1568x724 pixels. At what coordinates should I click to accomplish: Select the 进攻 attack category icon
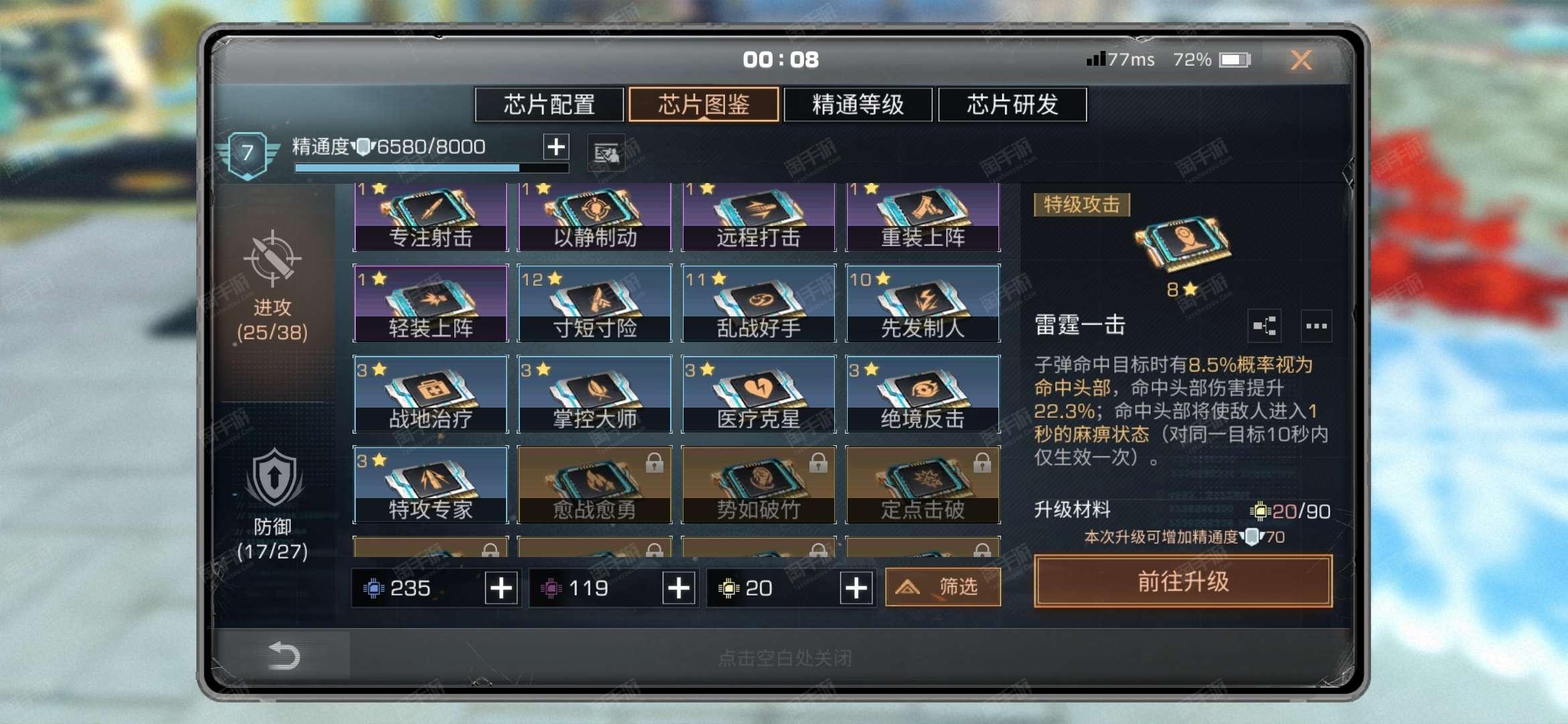[272, 259]
